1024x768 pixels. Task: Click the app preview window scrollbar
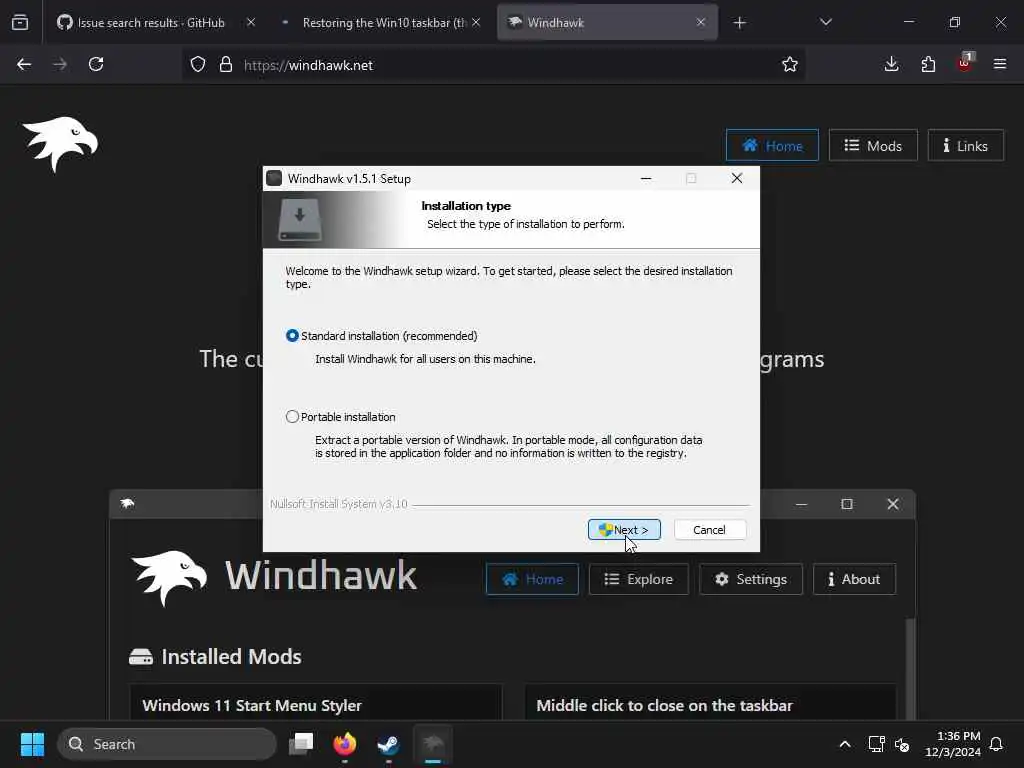pos(910,667)
